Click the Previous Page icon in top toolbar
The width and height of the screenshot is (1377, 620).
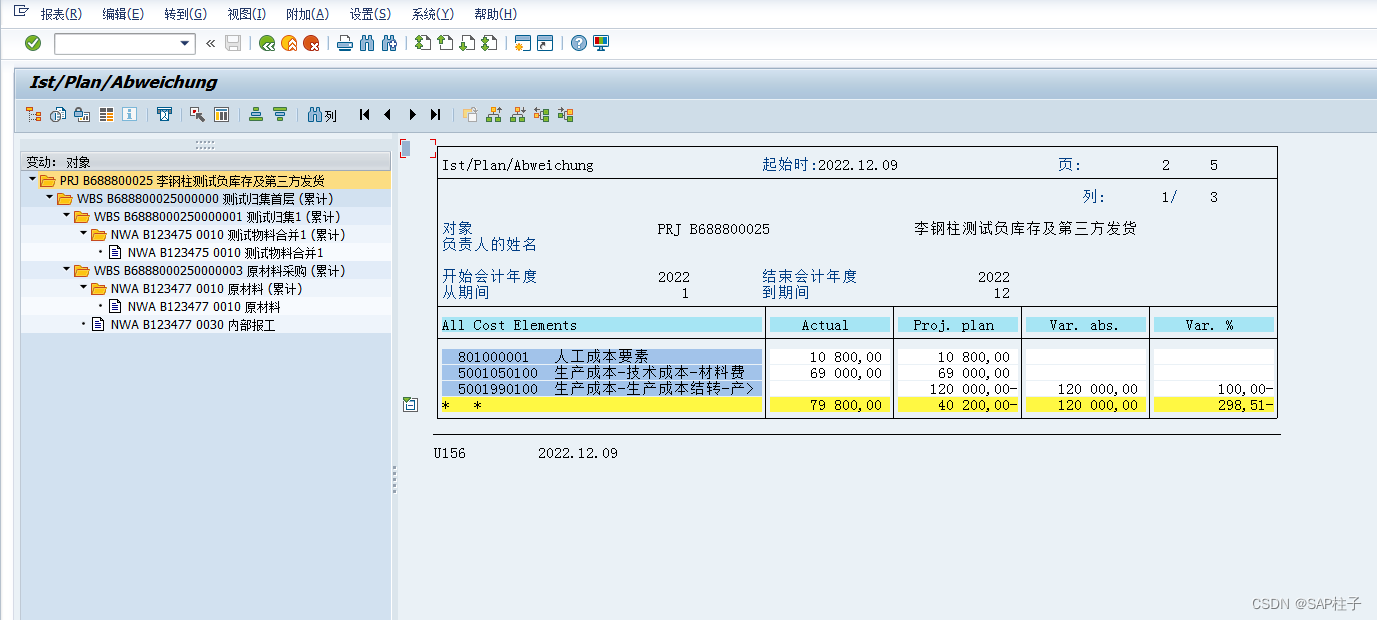click(445, 43)
